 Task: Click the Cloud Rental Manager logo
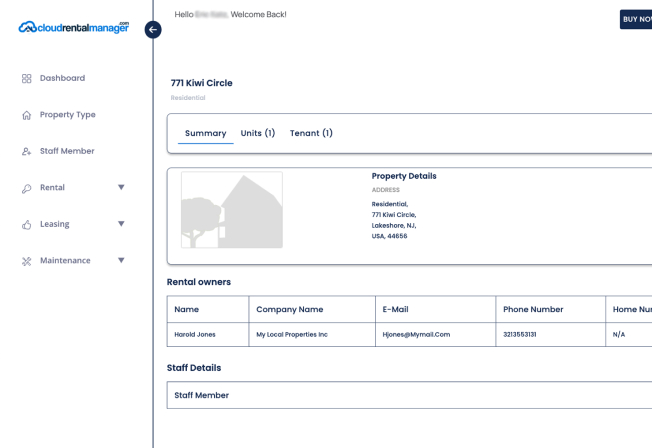(74, 27)
